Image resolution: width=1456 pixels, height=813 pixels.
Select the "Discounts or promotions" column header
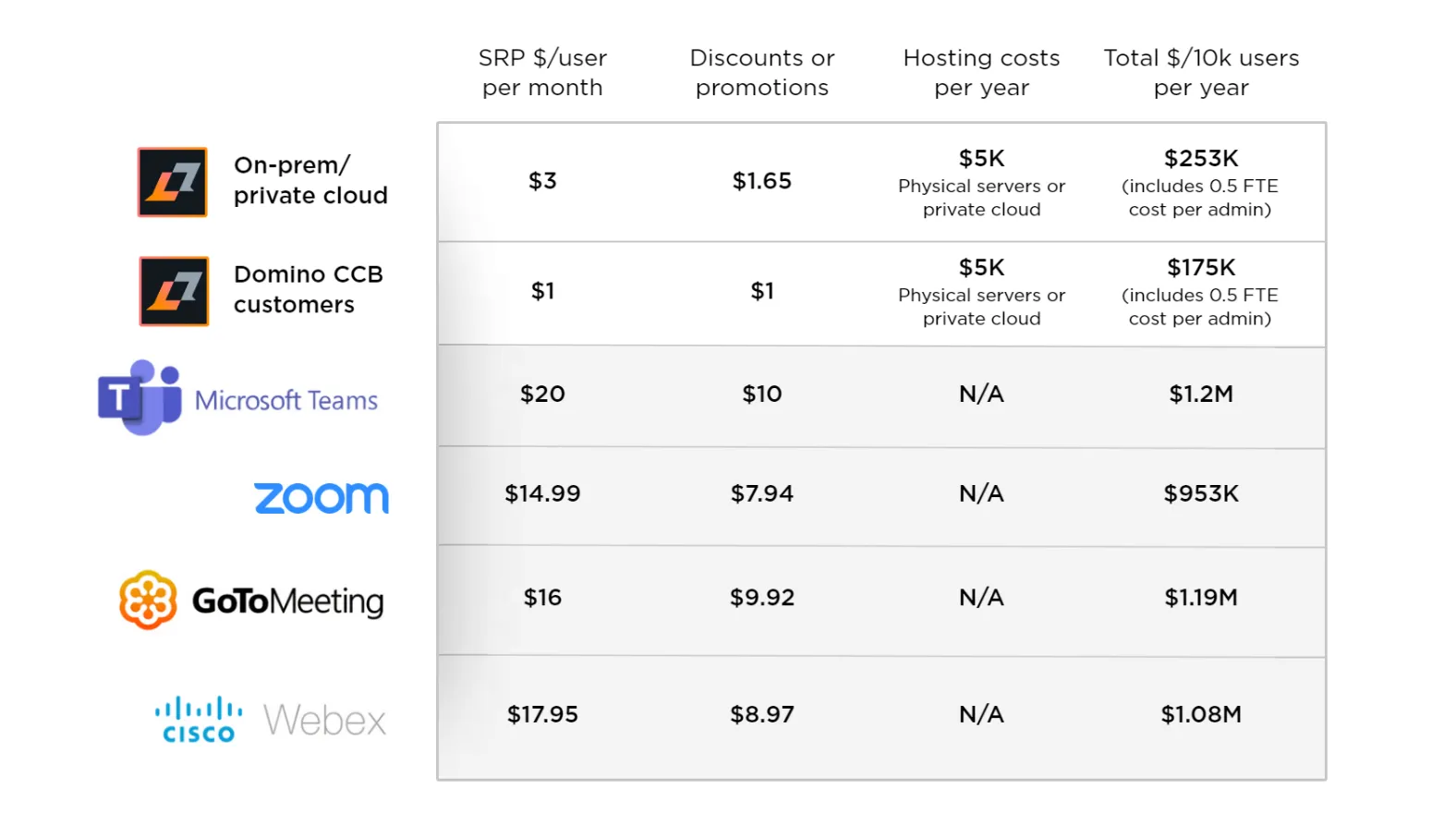click(x=762, y=73)
